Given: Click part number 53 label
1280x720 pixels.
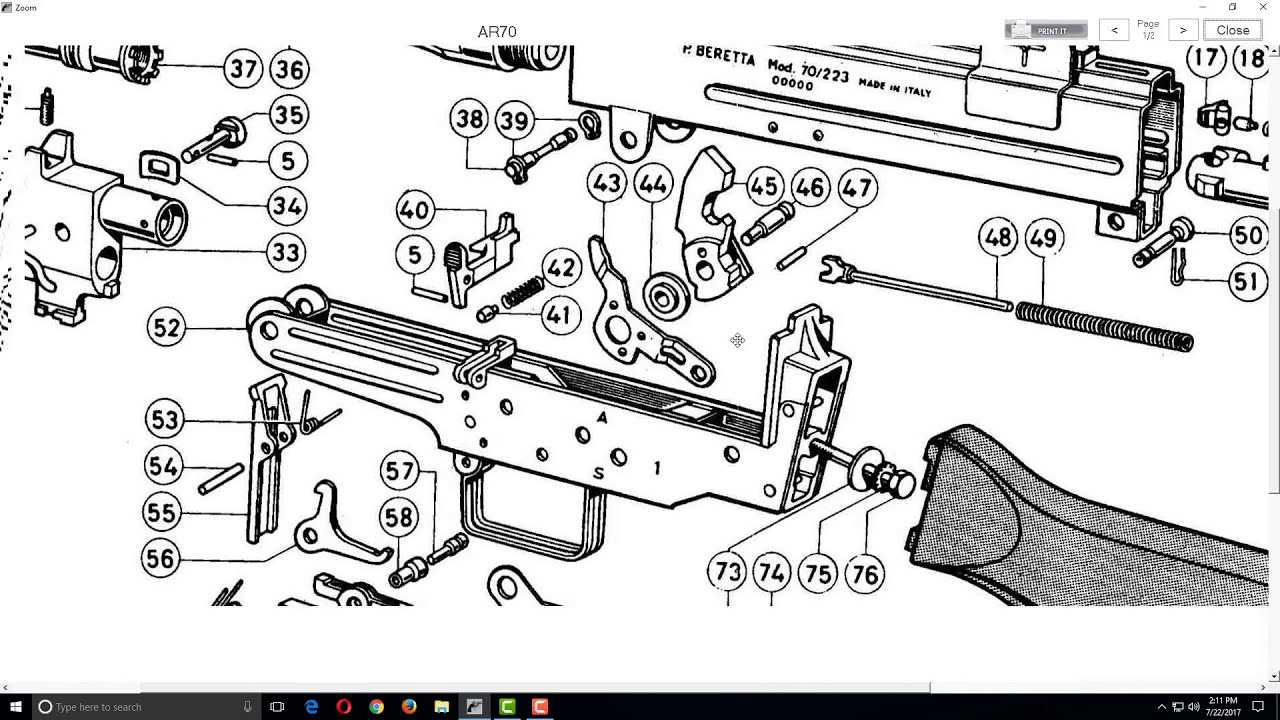Looking at the screenshot, I should coord(164,420).
